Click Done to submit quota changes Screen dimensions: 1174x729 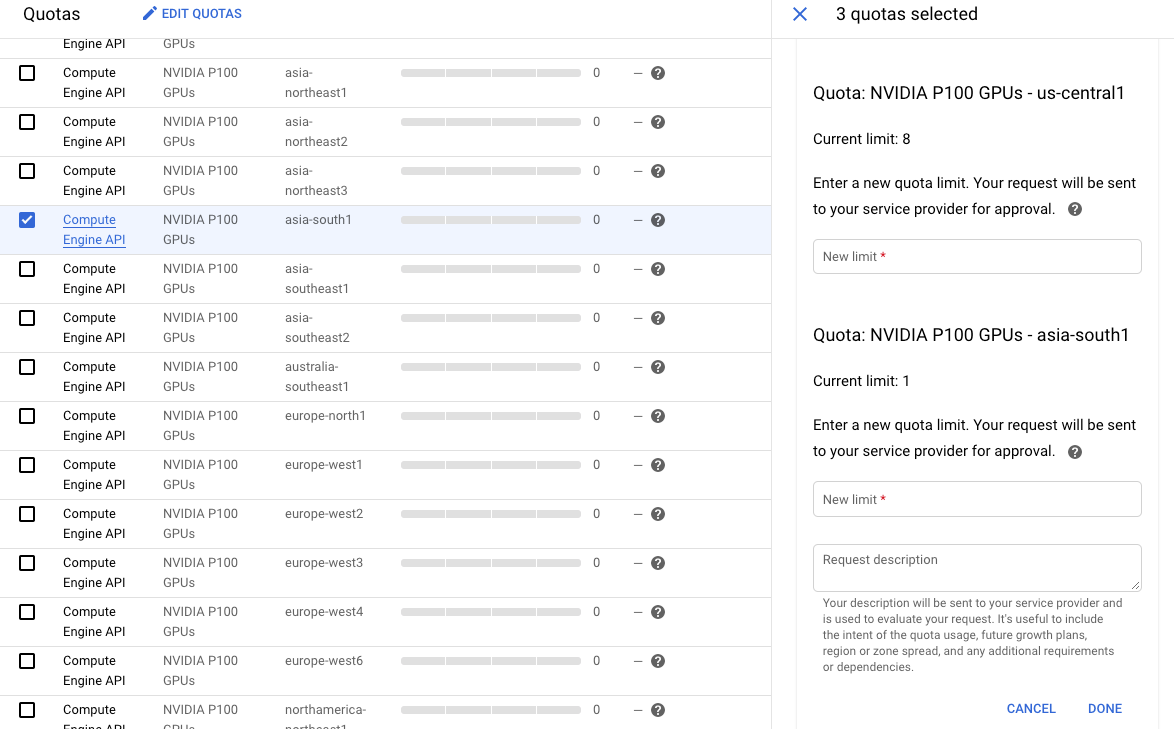point(1104,709)
